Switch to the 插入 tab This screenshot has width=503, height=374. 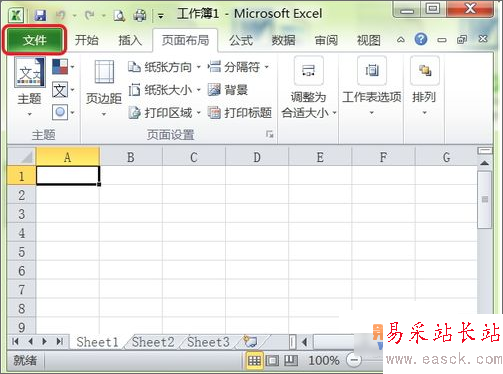click(130, 40)
